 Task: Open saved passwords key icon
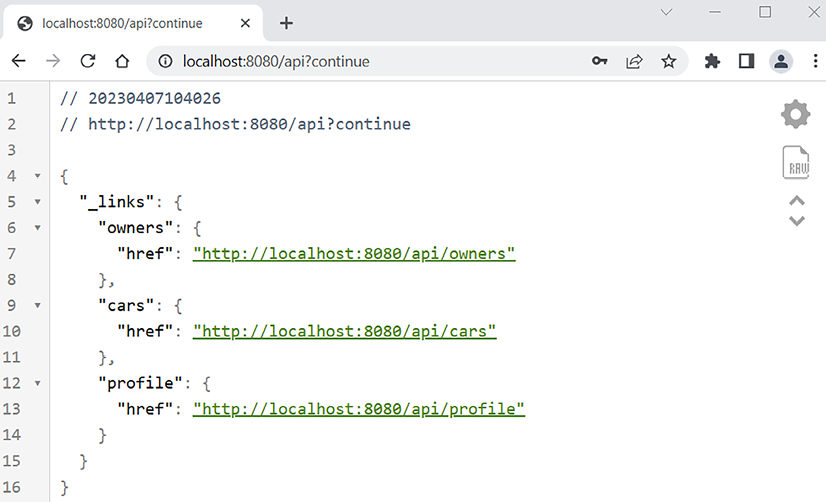click(x=599, y=61)
